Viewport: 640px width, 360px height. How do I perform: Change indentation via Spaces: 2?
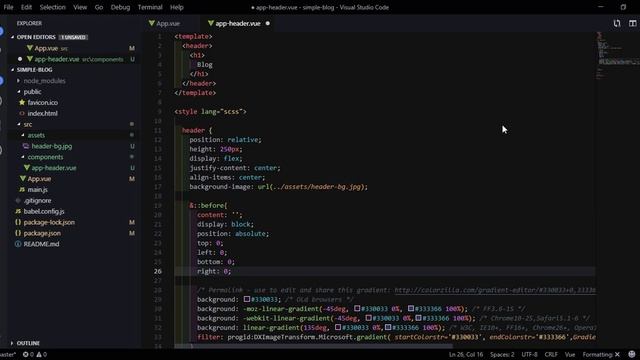[502, 354]
